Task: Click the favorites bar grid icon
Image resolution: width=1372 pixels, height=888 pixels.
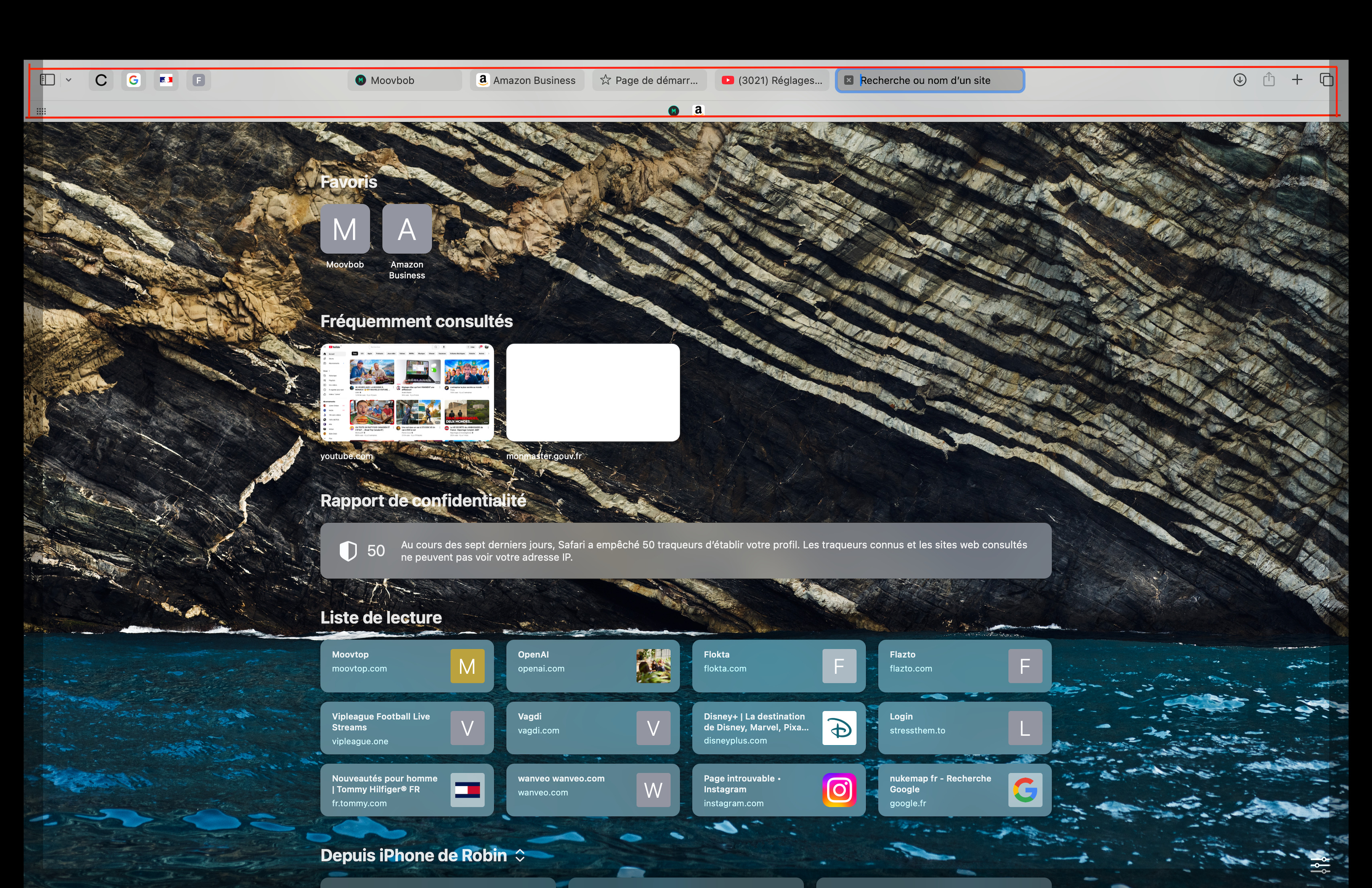Action: point(41,111)
